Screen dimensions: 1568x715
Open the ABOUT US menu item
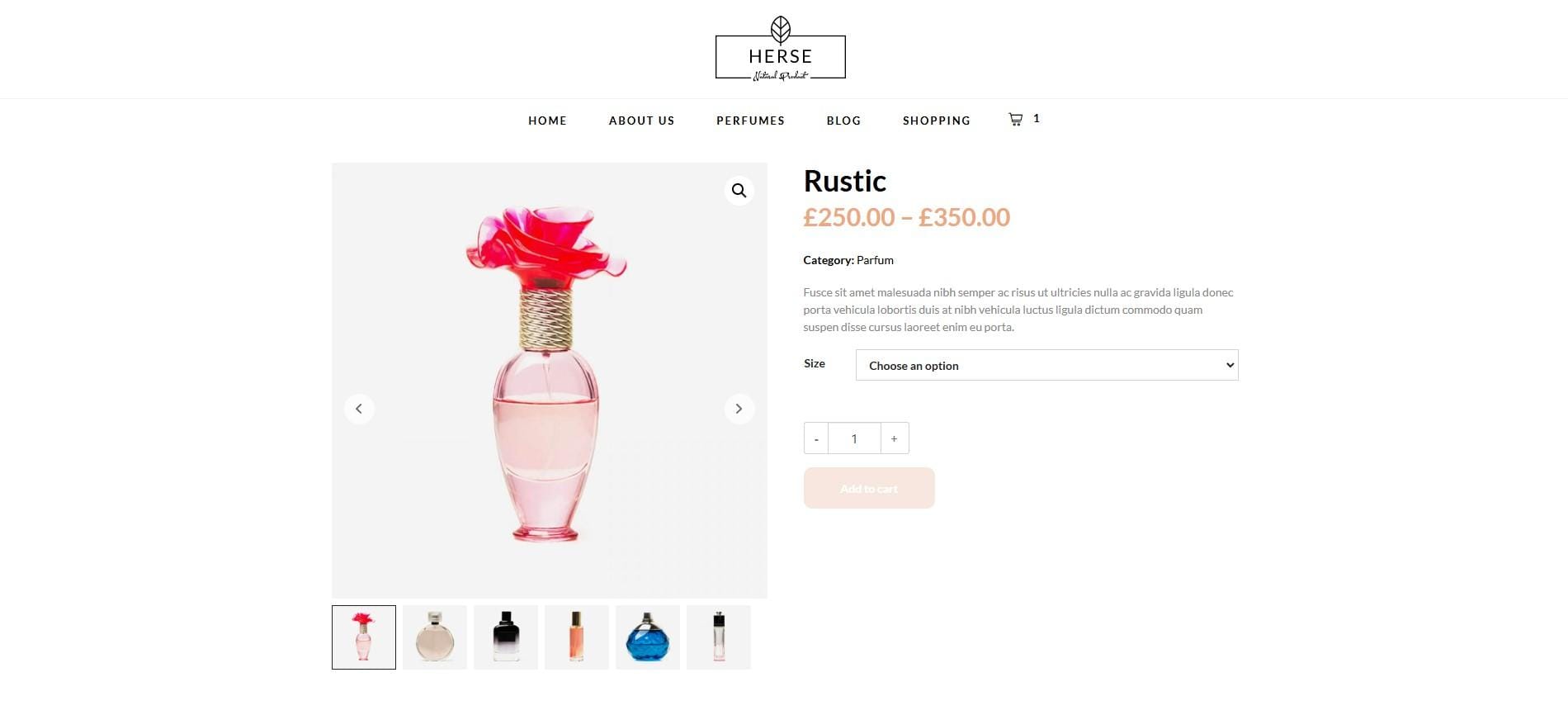pos(642,121)
